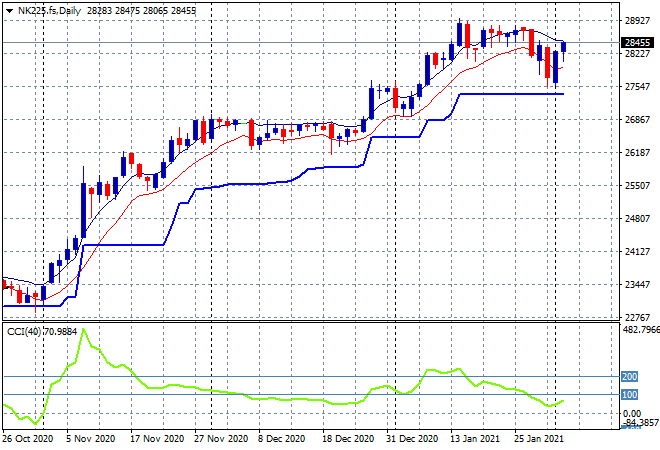Click the 5 Nov 2020 date label
660x450 pixels.
click(90, 439)
